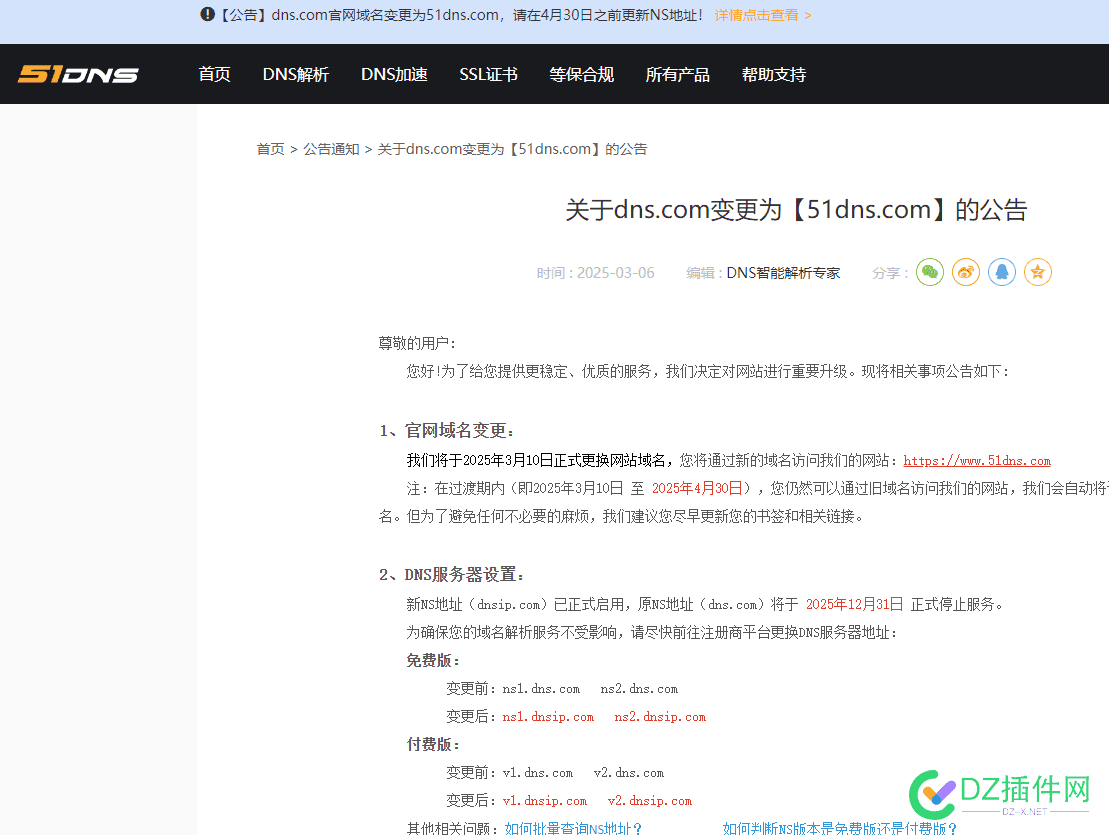Viewport: 1109px width, 835px height.
Task: Open 帮助支持 menu item
Action: tap(774, 74)
